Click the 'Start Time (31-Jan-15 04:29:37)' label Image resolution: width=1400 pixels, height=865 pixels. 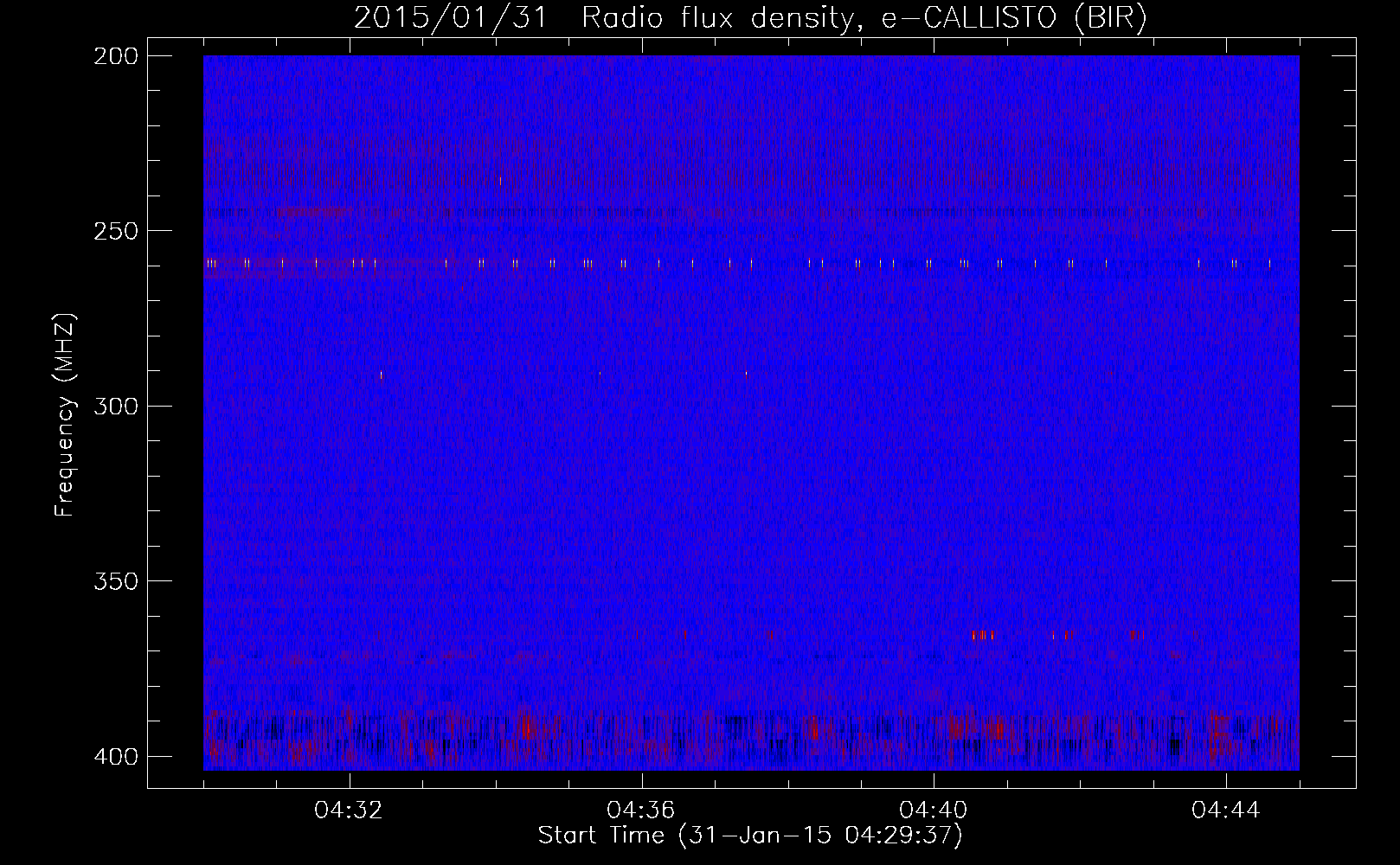[x=750, y=836]
